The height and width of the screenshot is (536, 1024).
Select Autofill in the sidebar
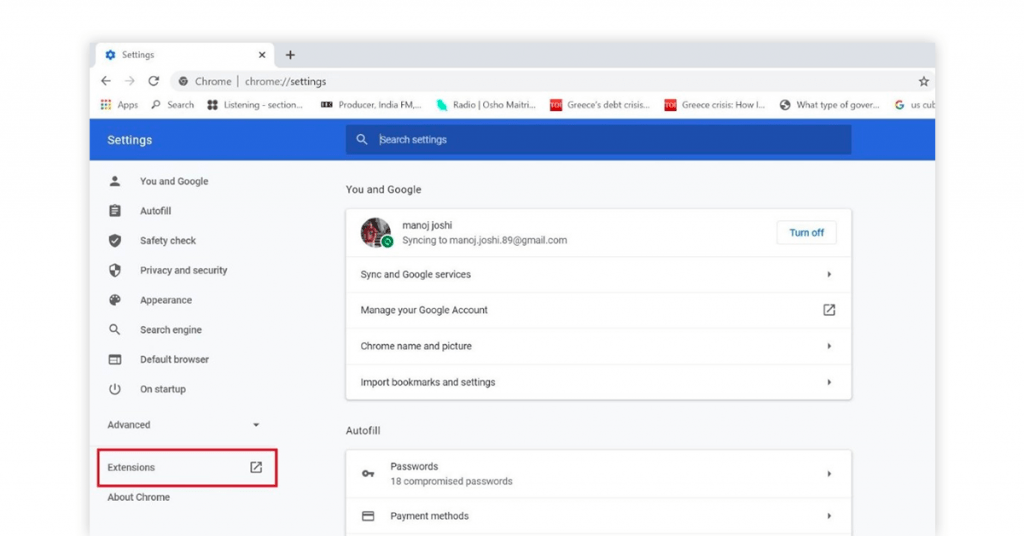[155, 211]
